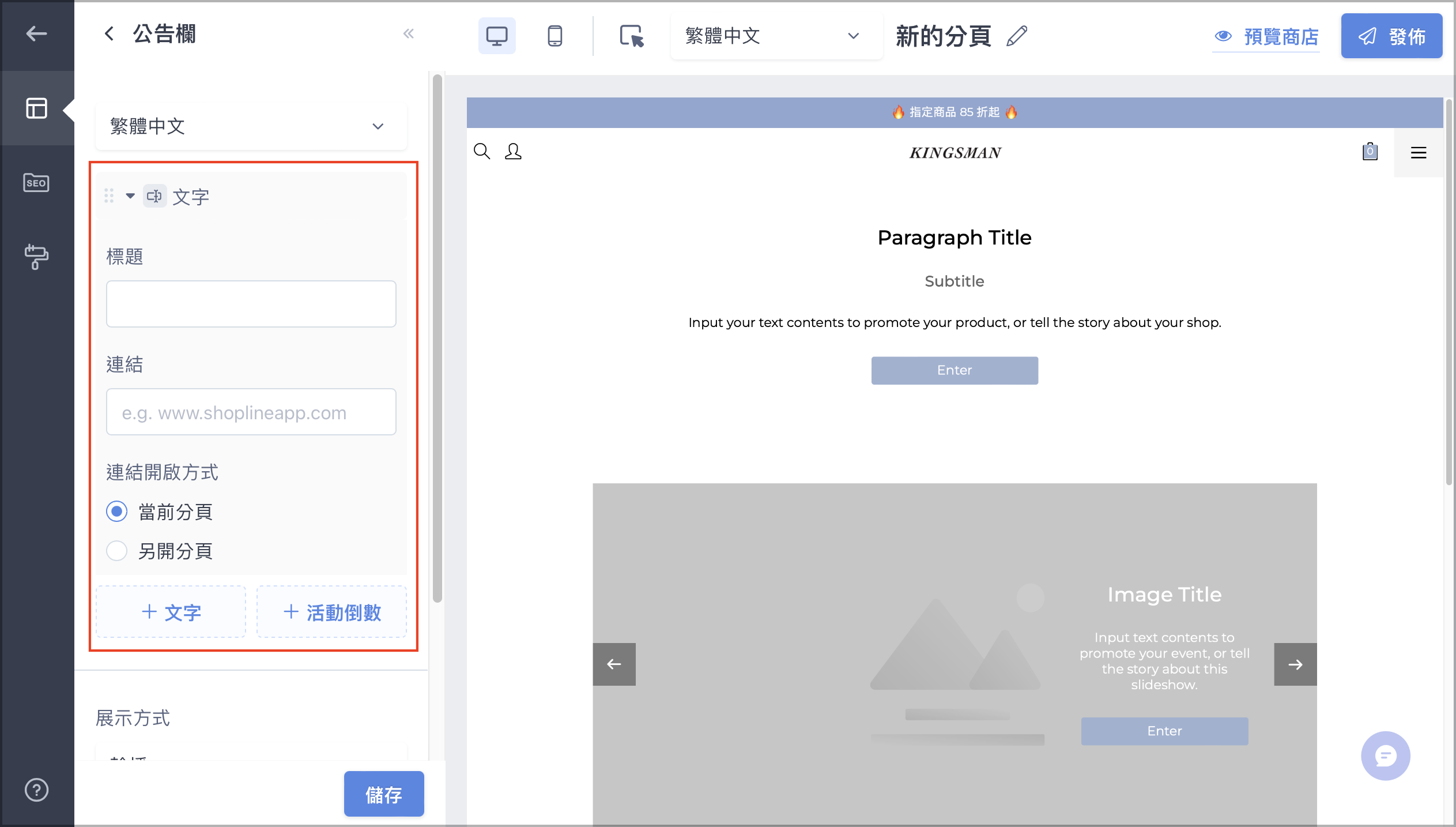Open the chat support bubble
Viewport: 1456px width, 827px height.
click(1386, 755)
